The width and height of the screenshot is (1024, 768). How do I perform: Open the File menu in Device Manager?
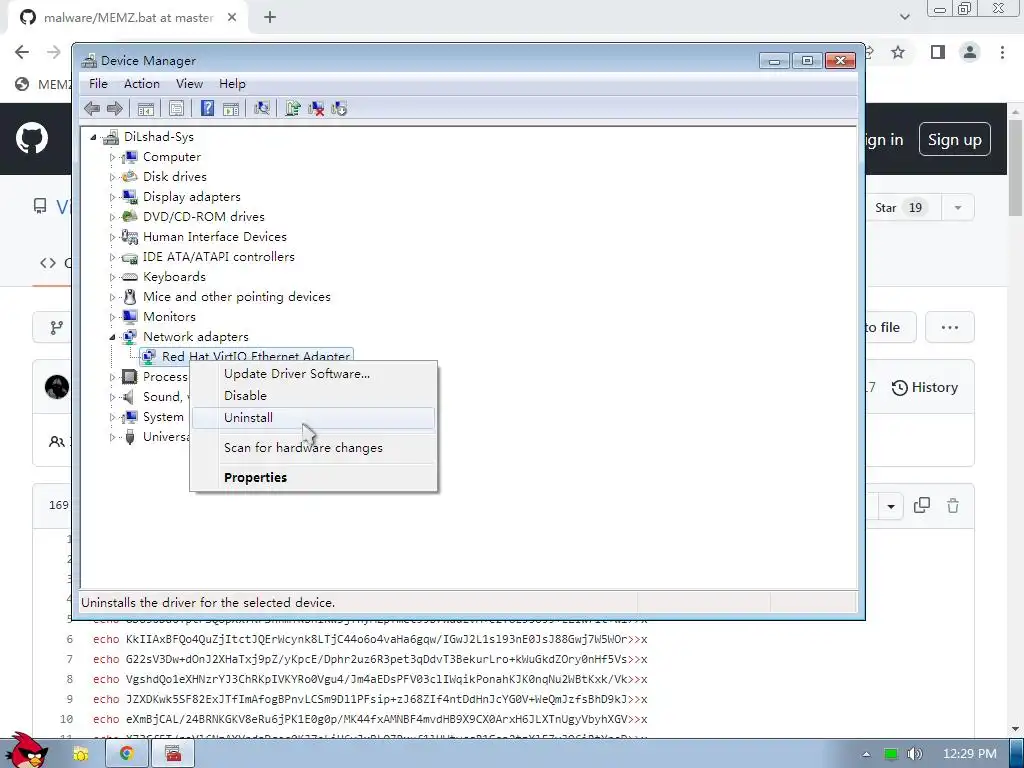98,84
